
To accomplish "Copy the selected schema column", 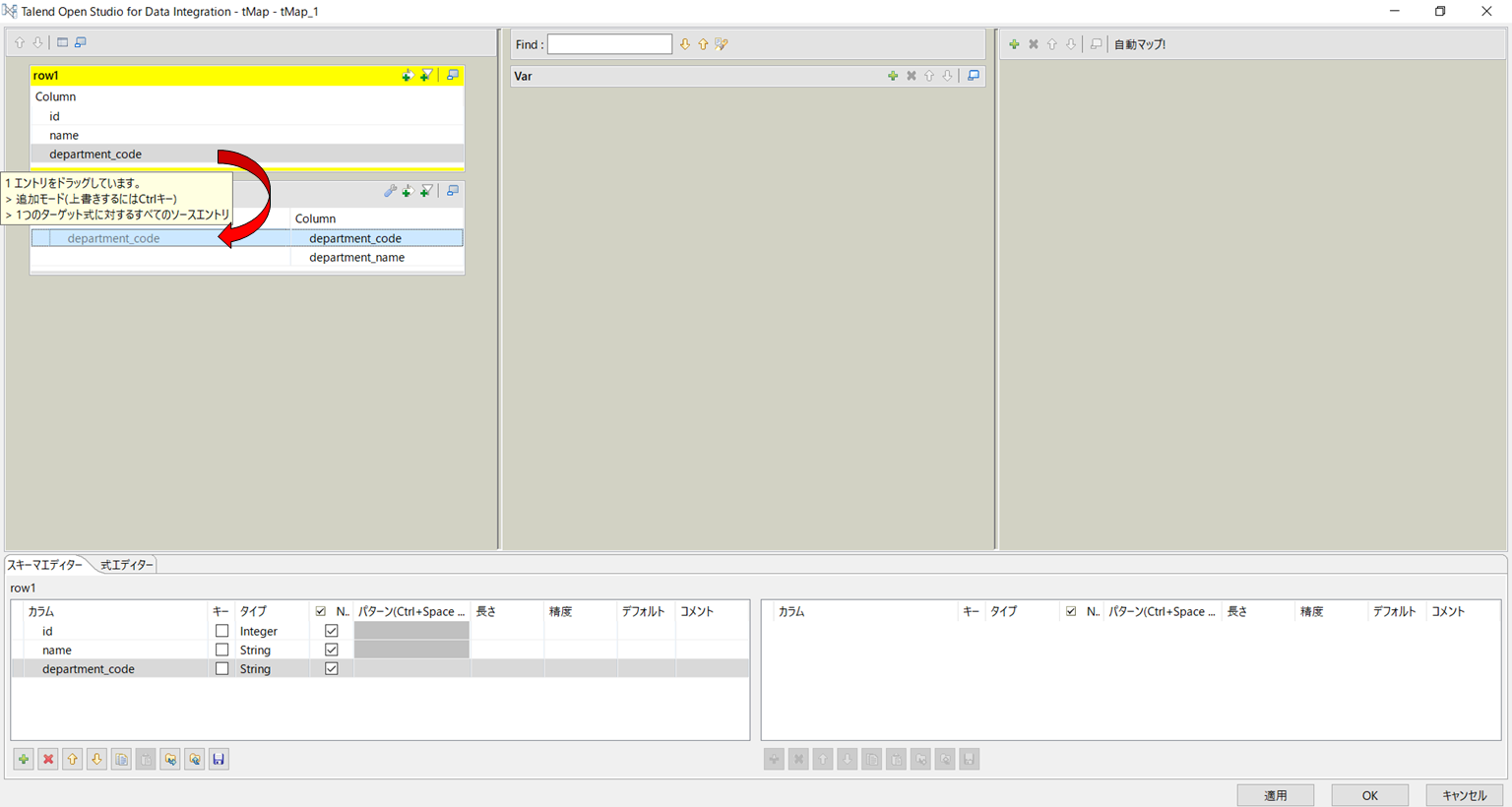I will coord(121,759).
